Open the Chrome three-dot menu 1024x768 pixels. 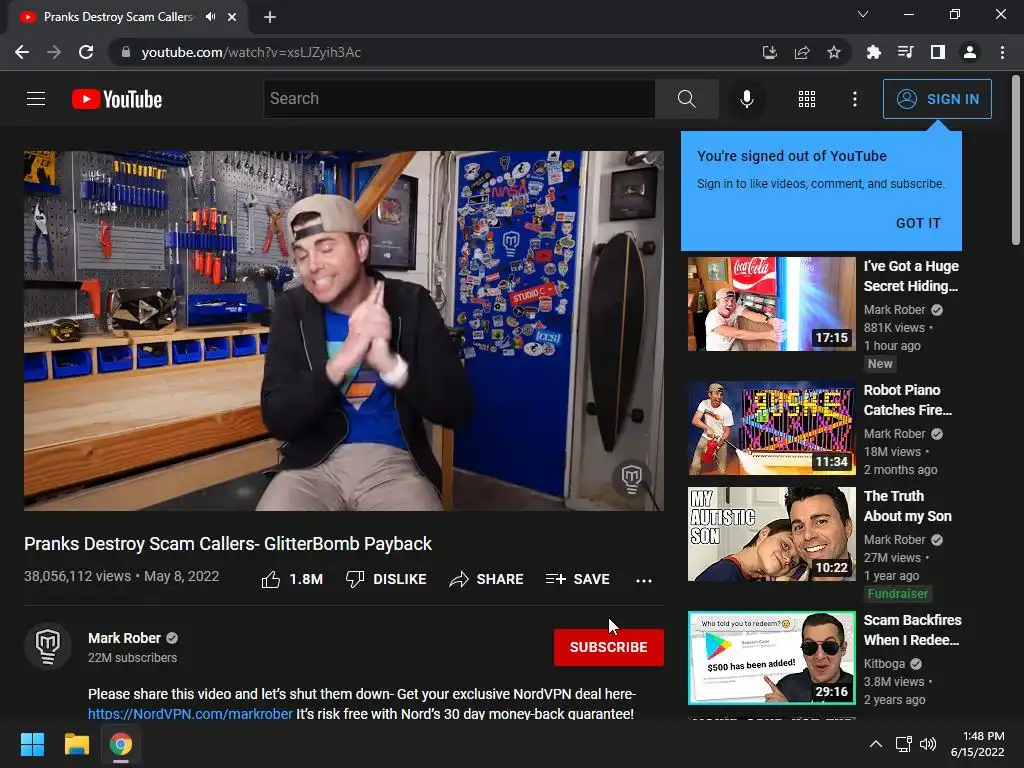click(1002, 52)
